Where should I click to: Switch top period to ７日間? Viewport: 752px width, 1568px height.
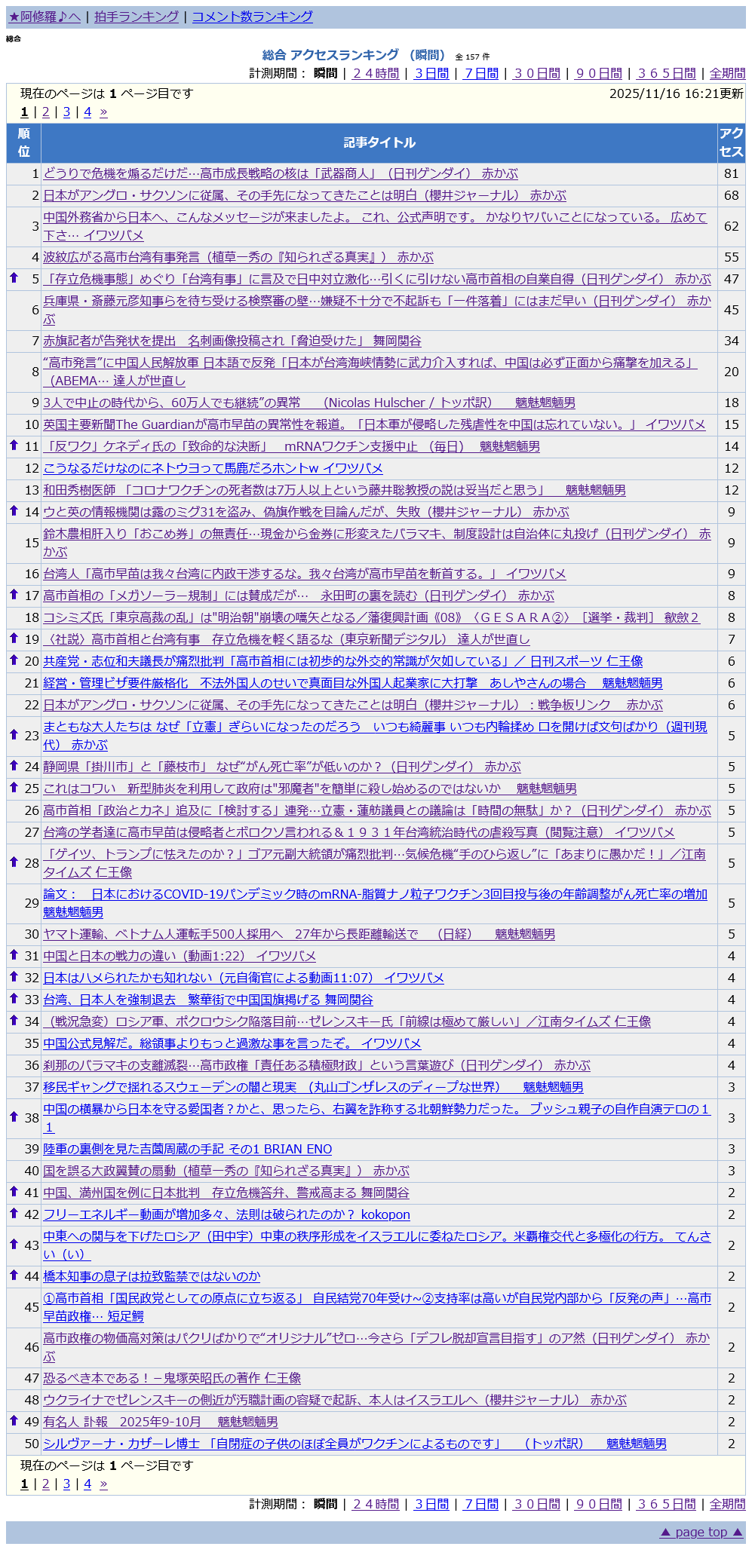point(480,73)
